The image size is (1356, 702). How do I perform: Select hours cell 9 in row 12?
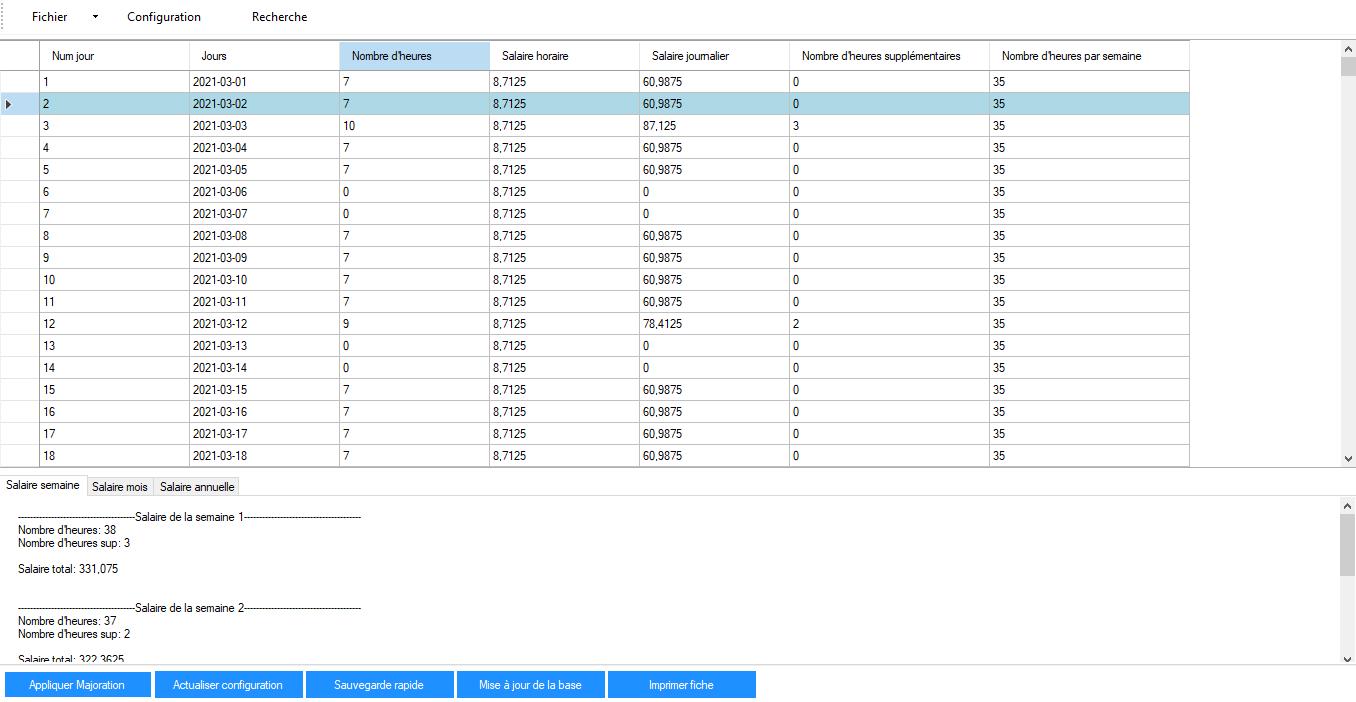pos(414,324)
